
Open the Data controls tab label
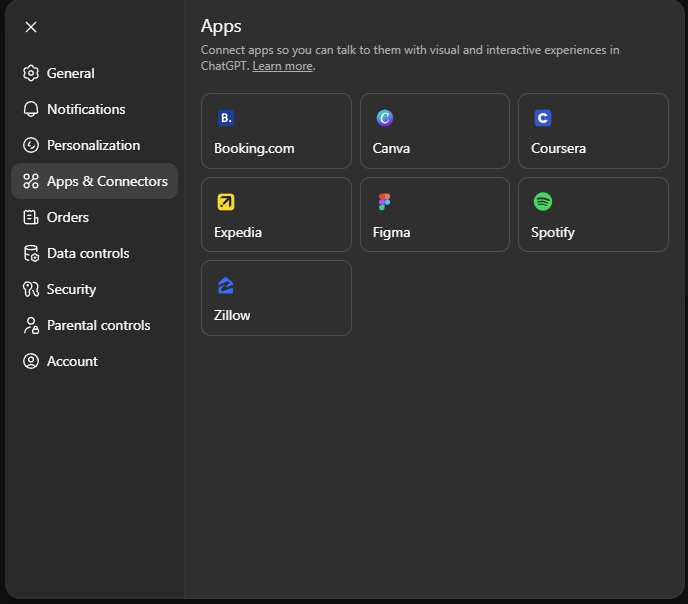[88, 253]
